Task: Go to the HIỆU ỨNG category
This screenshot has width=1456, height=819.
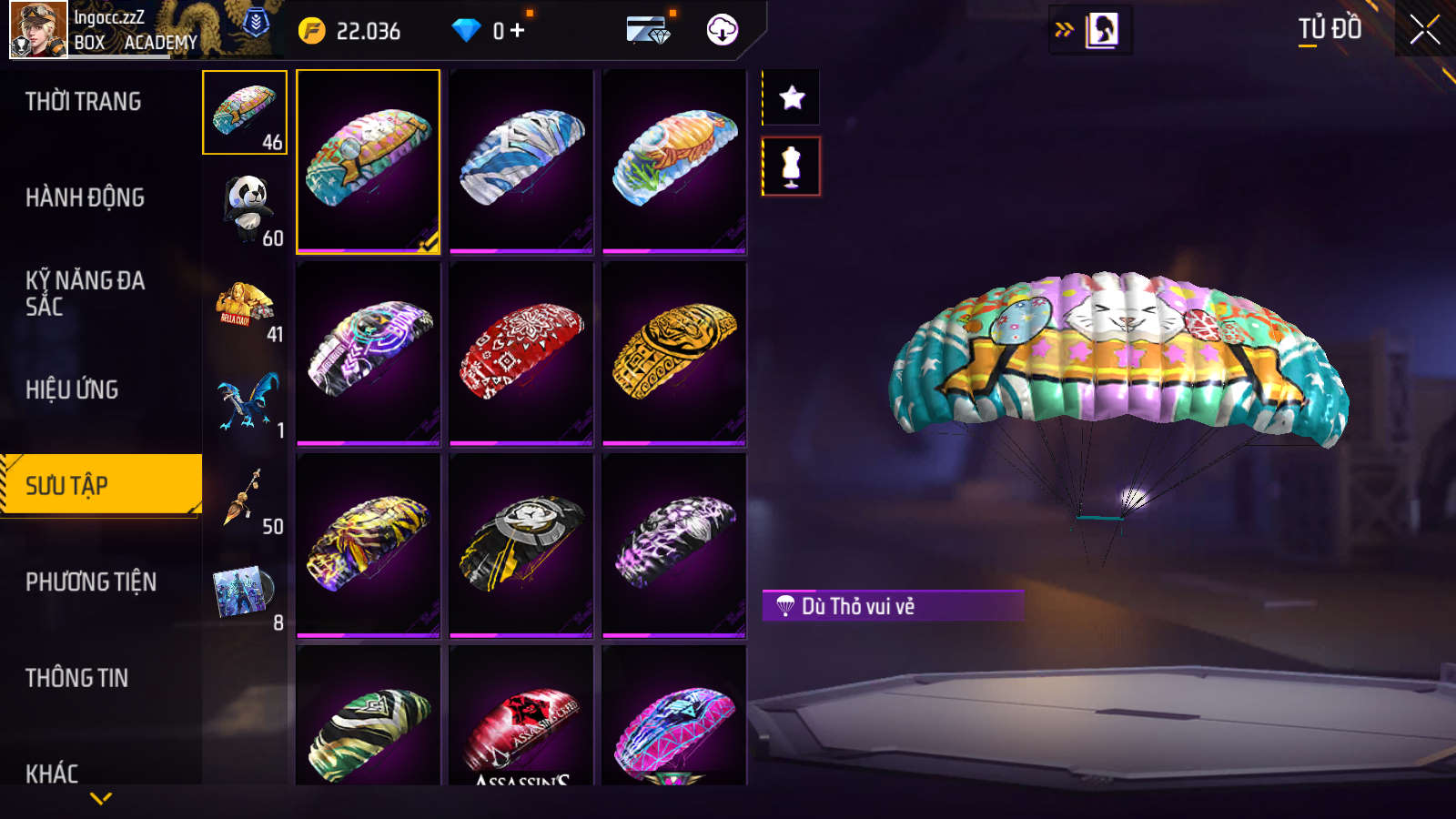Action: tap(72, 389)
